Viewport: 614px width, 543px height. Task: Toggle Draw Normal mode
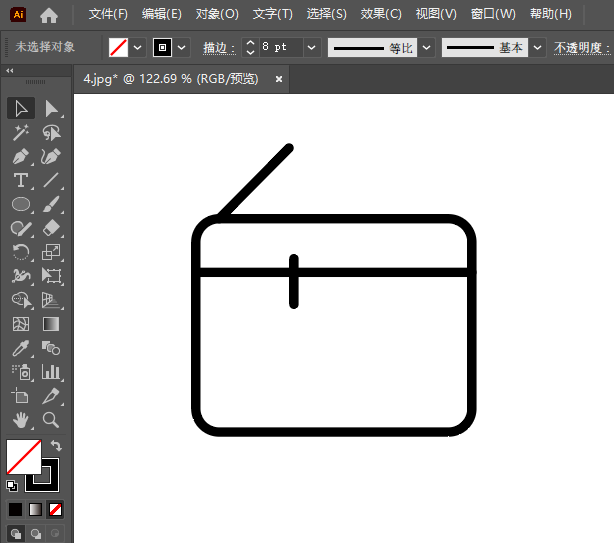(16, 533)
